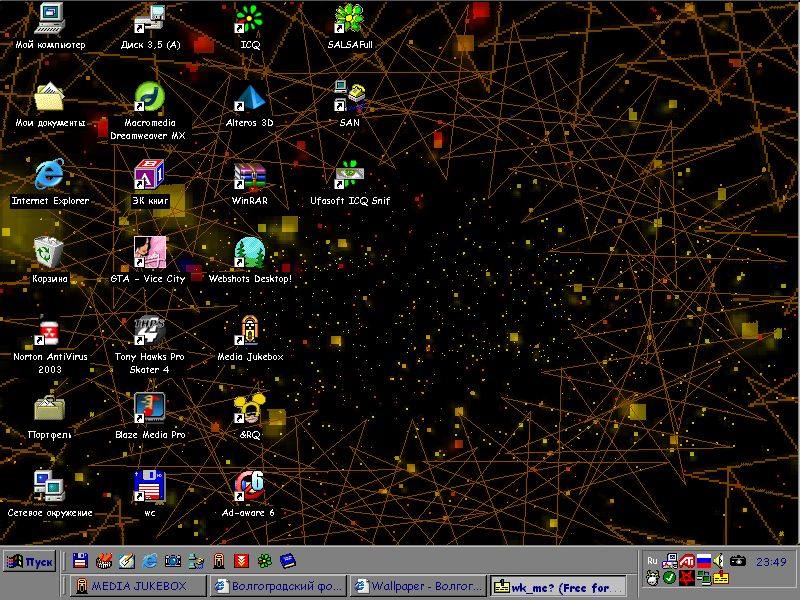
Task: Select the Сетевое окружение network icon
Action: click(x=49, y=494)
